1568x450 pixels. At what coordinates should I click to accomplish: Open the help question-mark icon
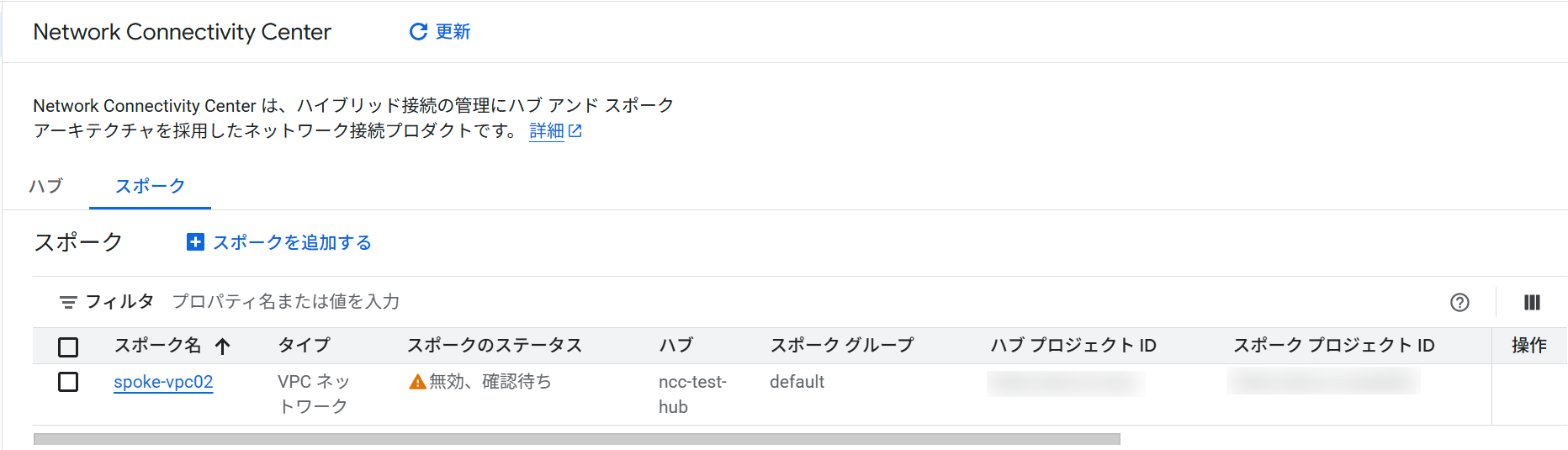[x=1459, y=303]
